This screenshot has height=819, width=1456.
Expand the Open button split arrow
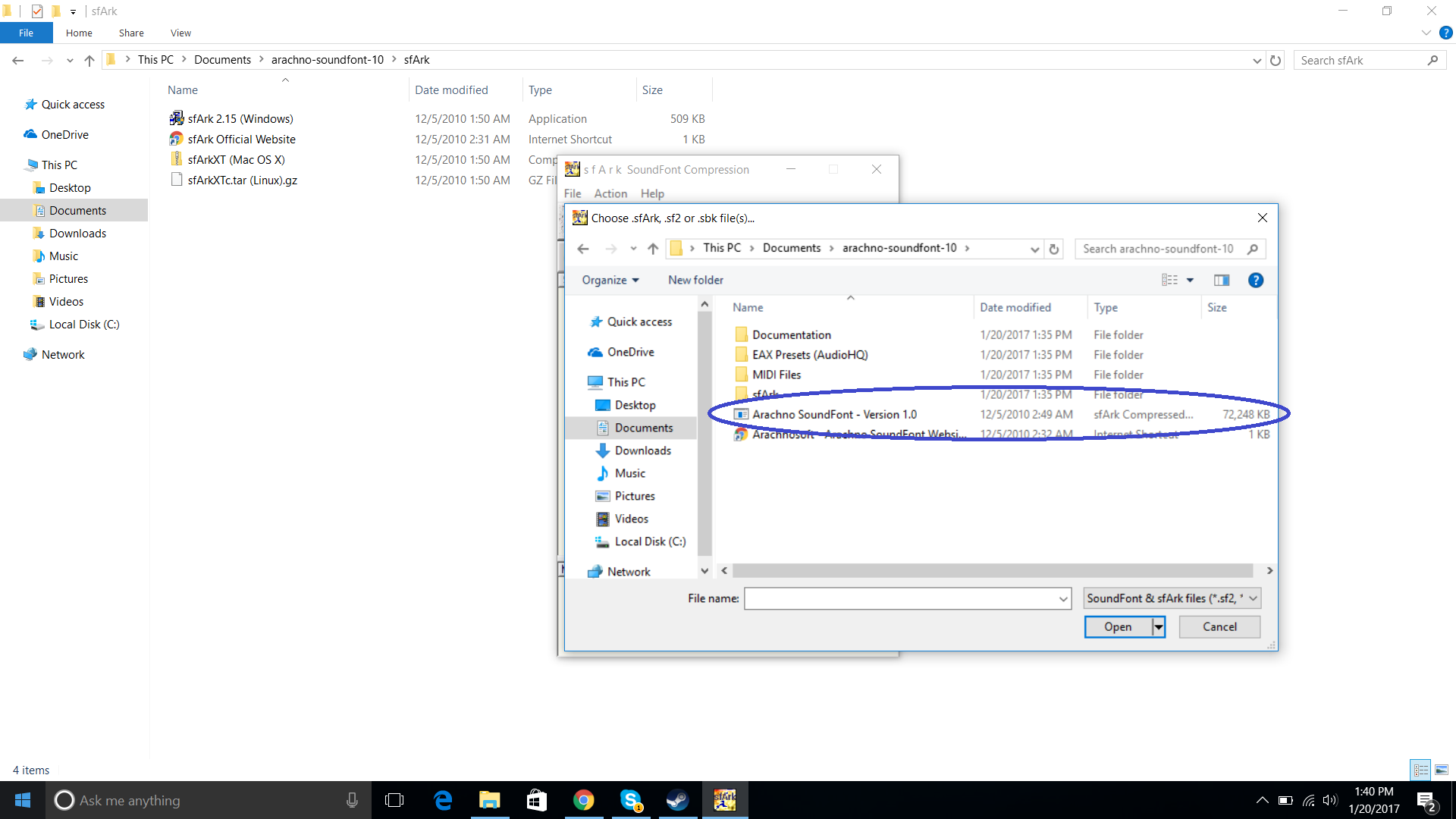(x=1159, y=627)
